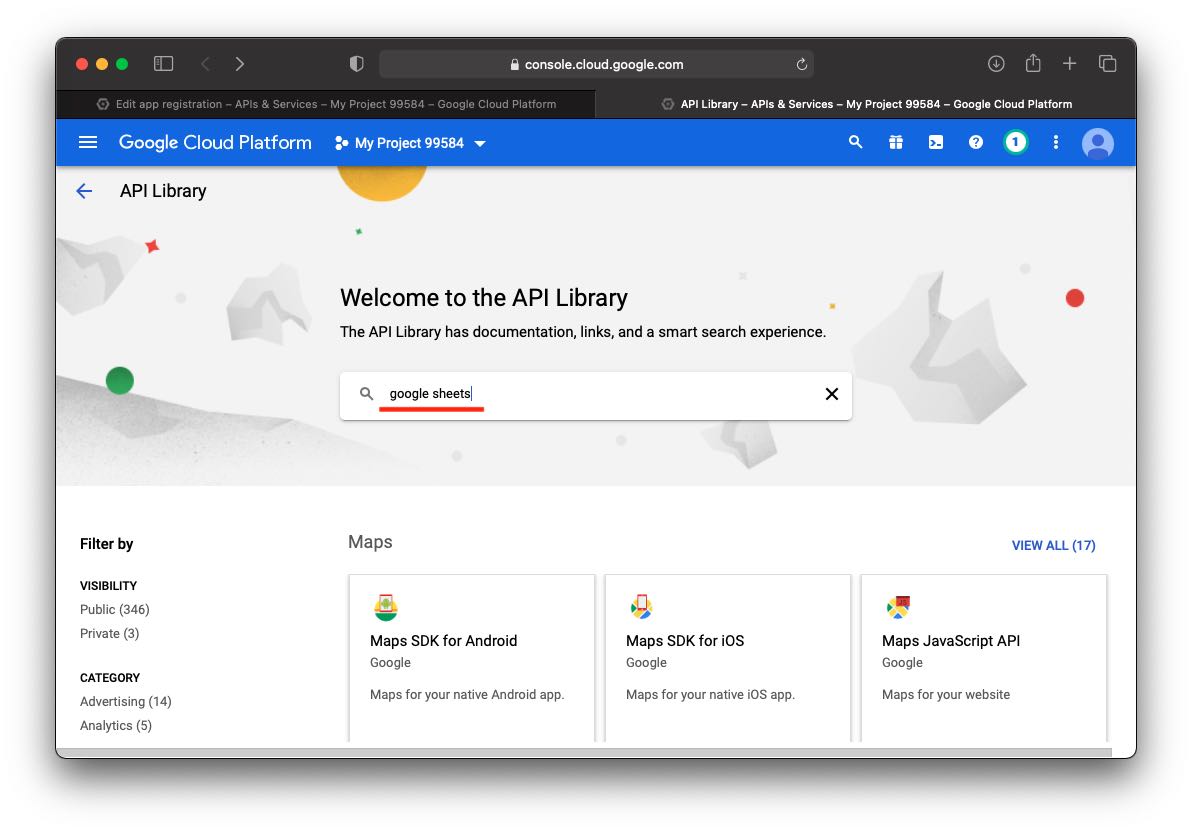Filter by Public (346) visibility
The image size is (1192, 832).
(115, 609)
